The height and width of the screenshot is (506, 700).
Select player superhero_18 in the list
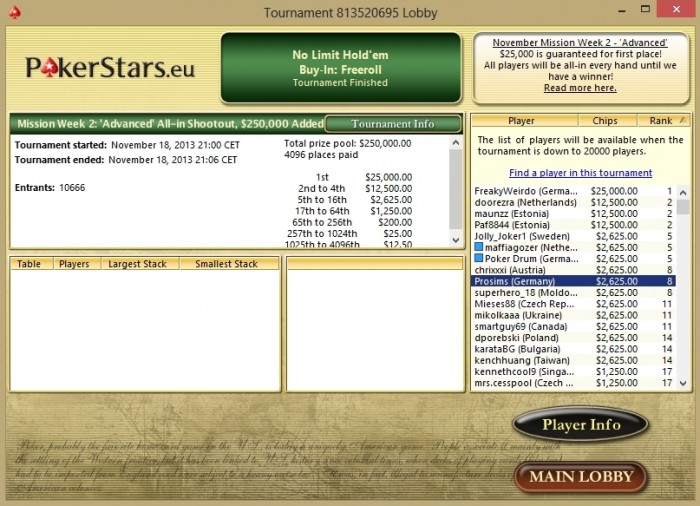[x=573, y=293]
